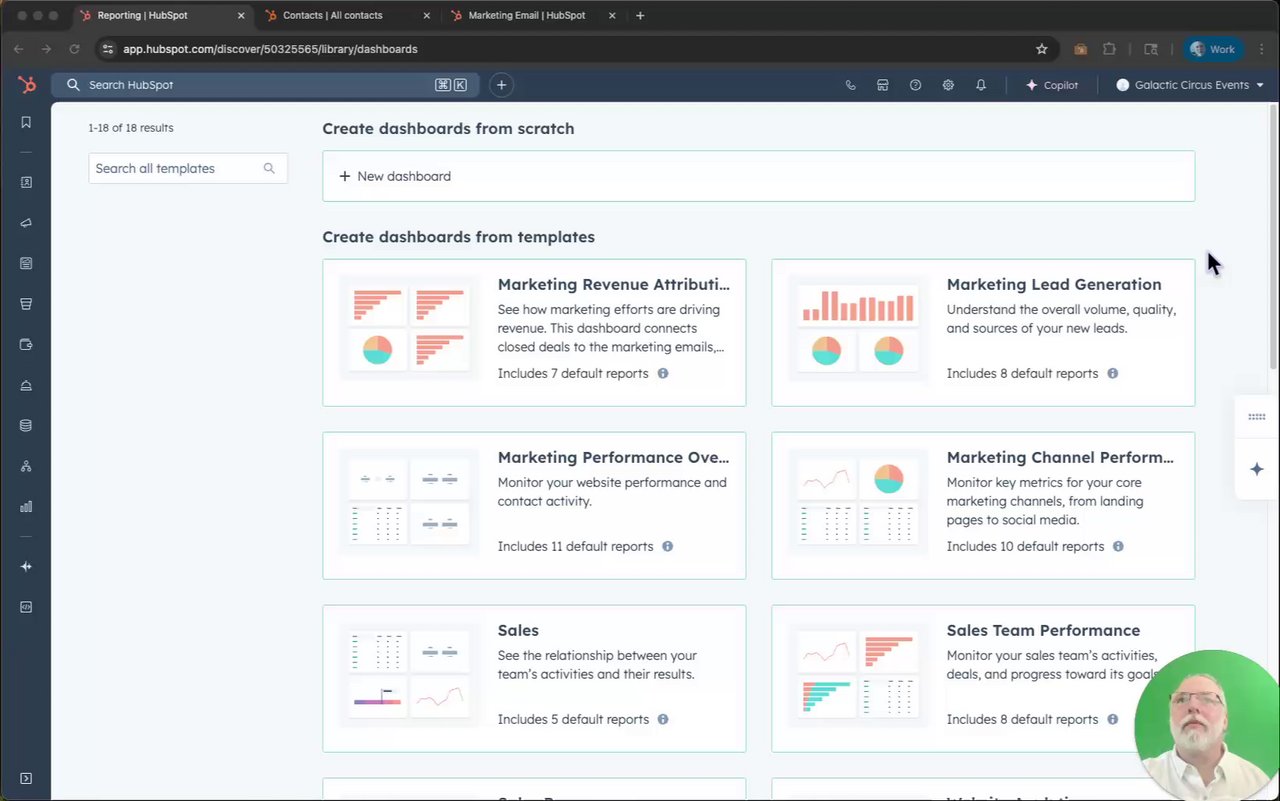Click the Copilot button
Screen dimensions: 1280x801
pos(1052,85)
